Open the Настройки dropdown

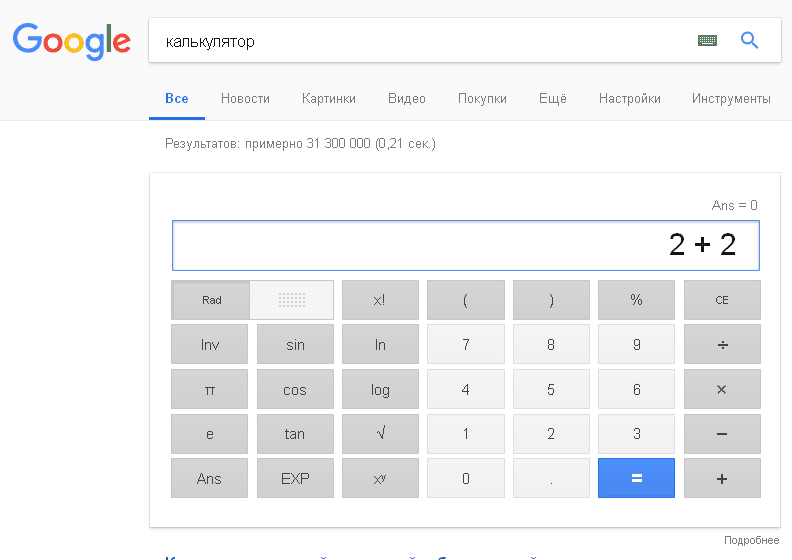[x=629, y=98]
